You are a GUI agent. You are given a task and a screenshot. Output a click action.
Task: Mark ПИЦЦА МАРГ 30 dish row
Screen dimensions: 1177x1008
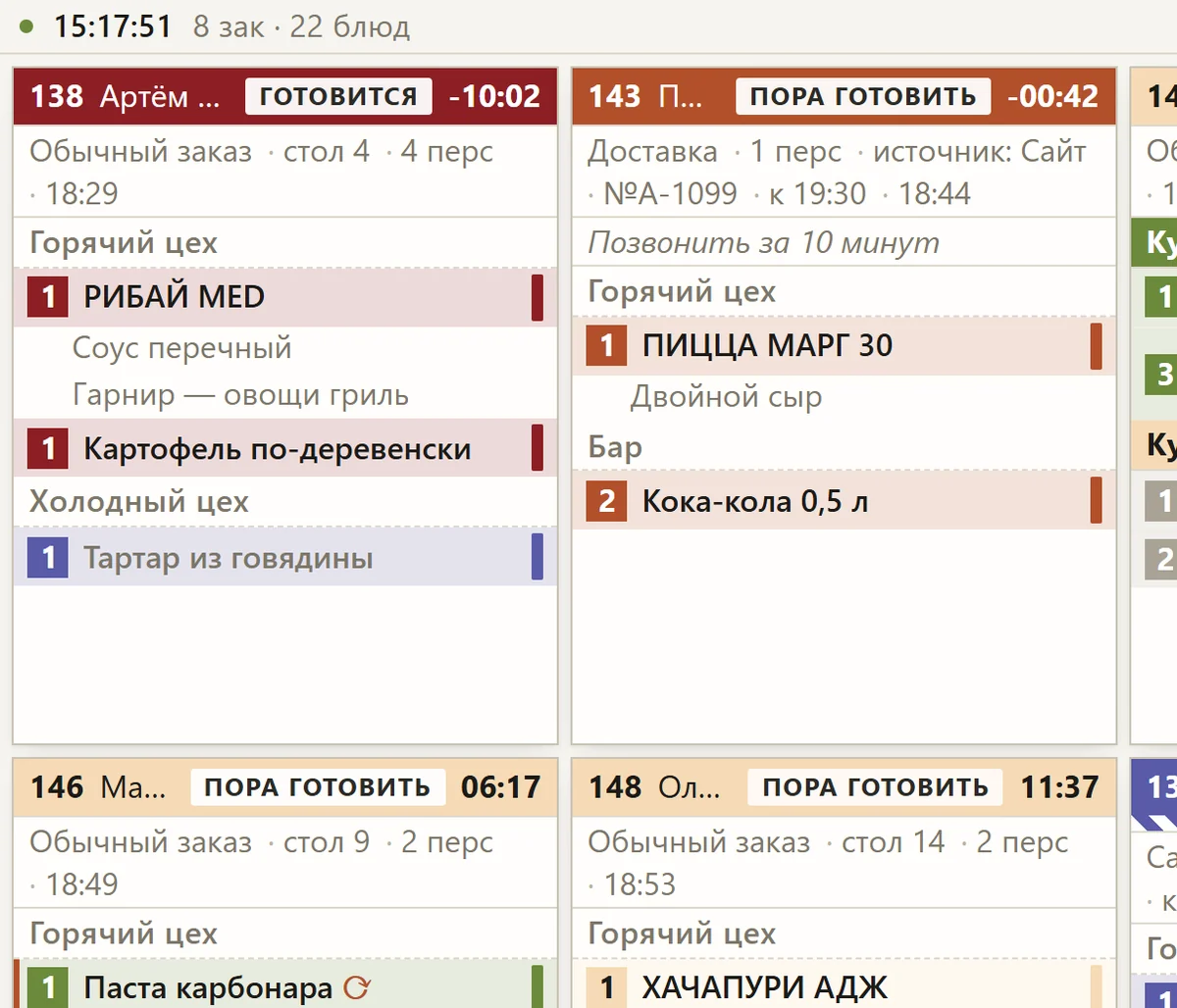844,345
